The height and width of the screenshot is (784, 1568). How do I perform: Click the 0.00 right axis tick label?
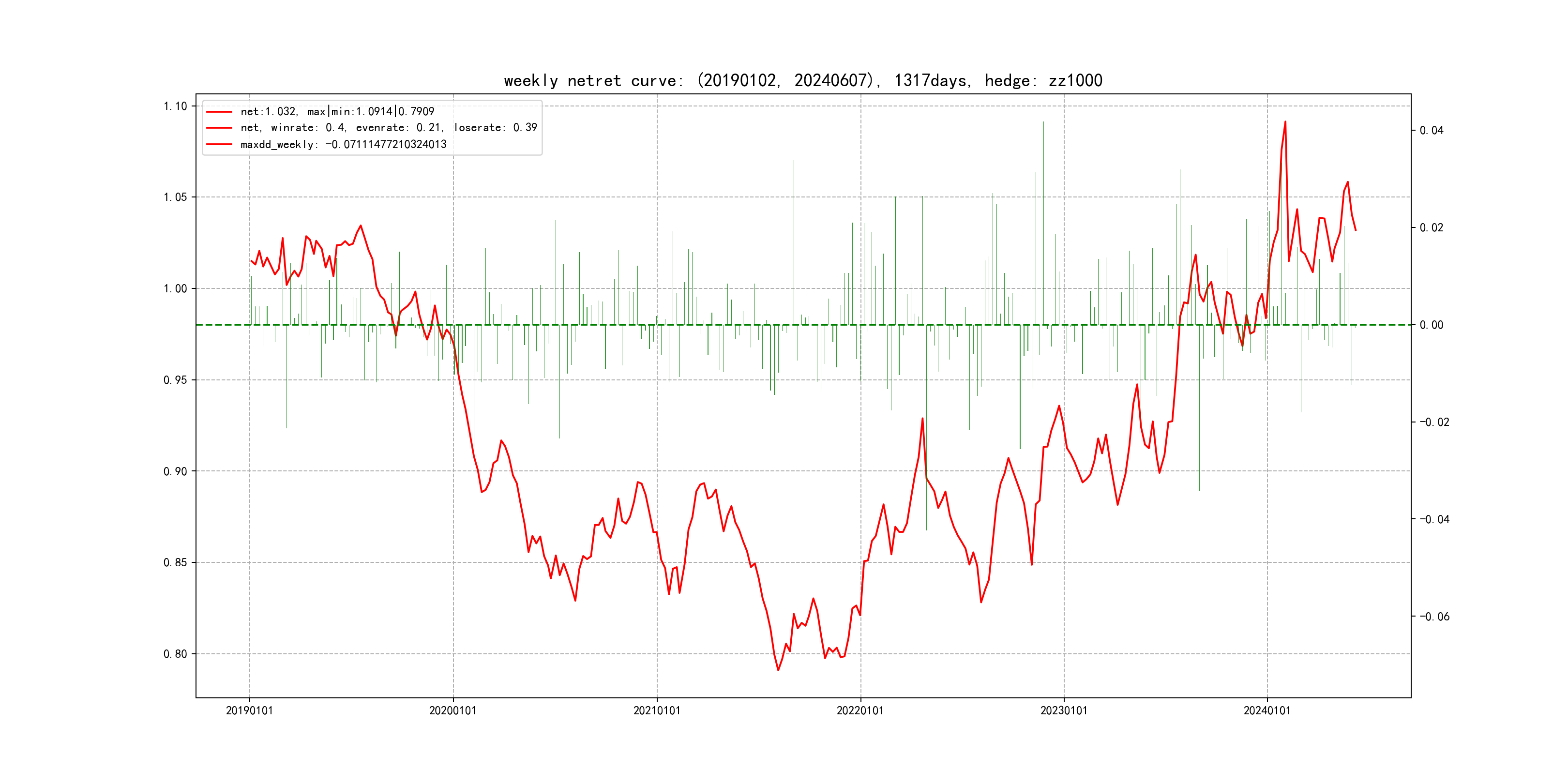click(1431, 325)
